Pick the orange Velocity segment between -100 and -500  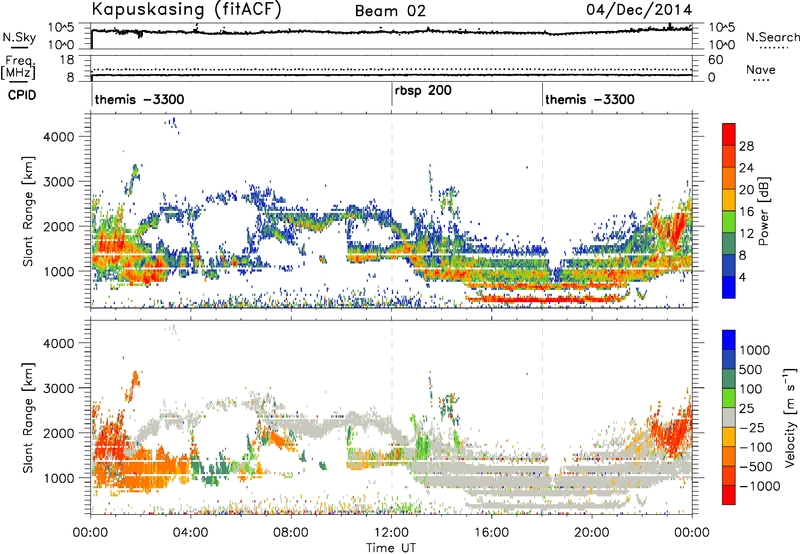click(729, 456)
